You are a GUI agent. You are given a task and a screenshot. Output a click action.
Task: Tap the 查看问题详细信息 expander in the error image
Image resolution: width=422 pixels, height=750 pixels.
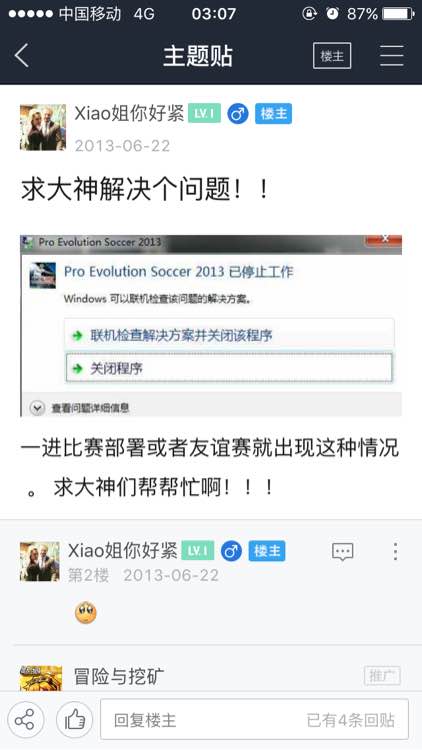click(80, 408)
